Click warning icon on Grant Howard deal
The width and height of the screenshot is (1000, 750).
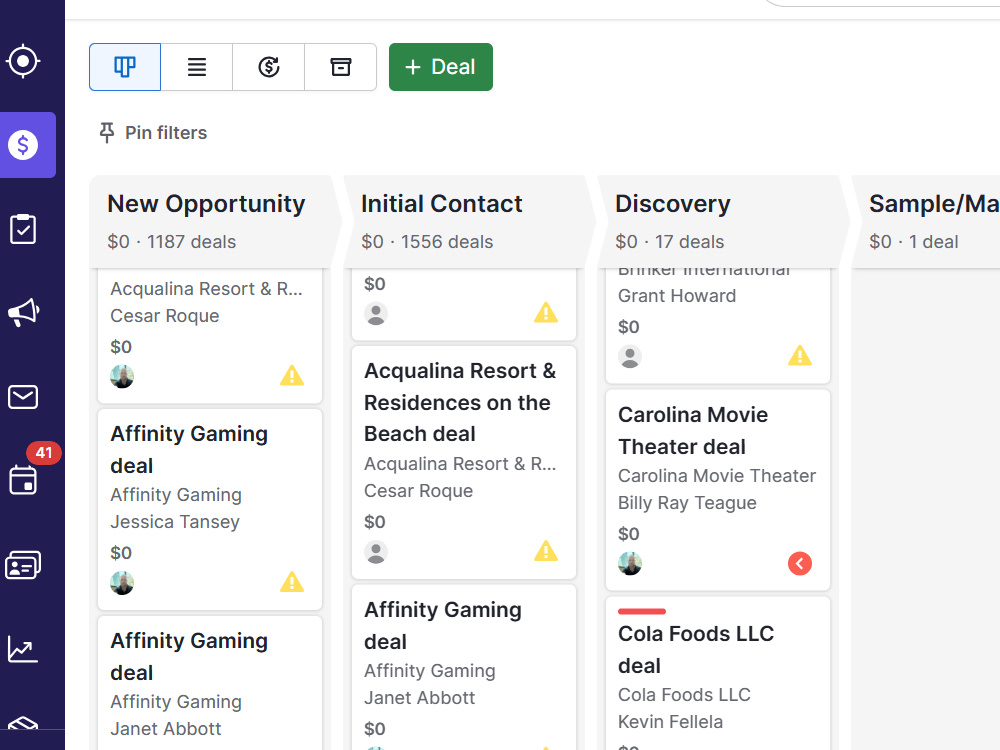tap(800, 355)
